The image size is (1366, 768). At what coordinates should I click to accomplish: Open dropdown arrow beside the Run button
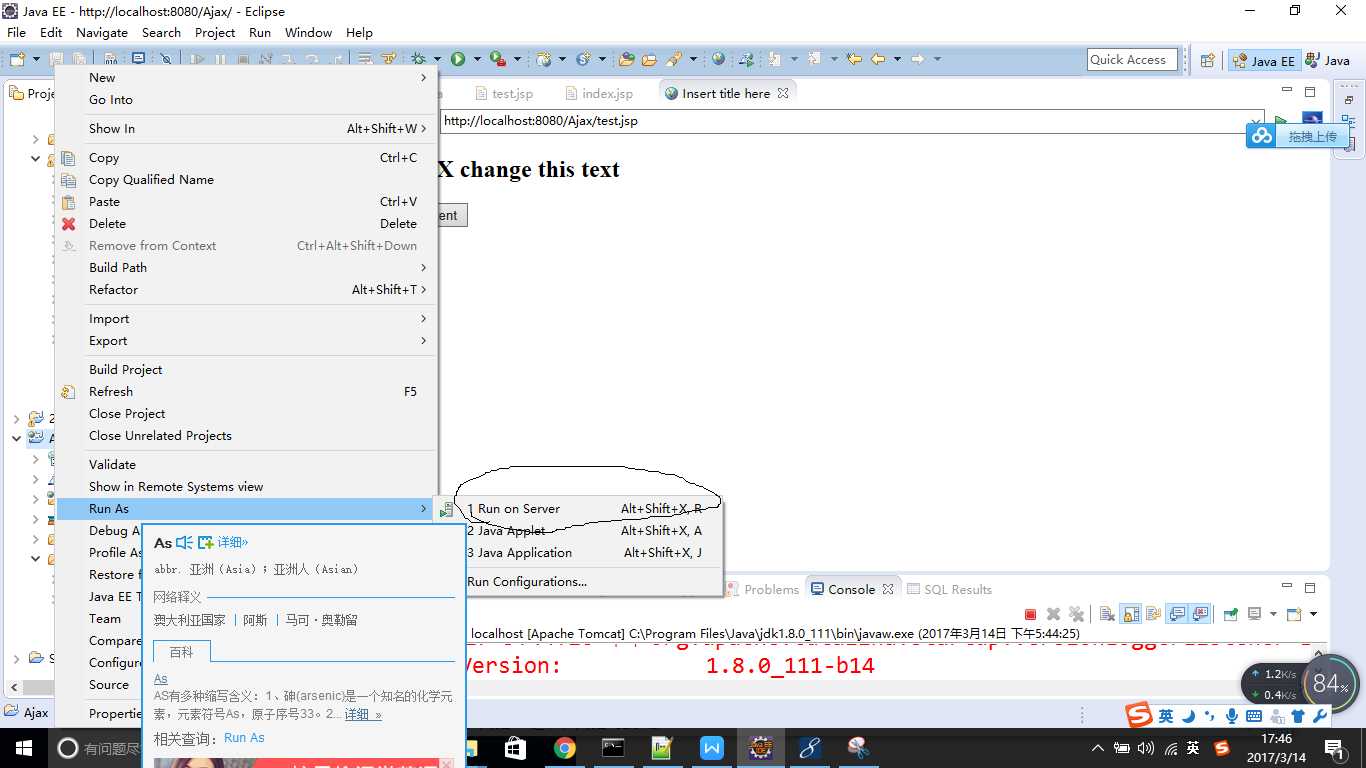click(477, 60)
